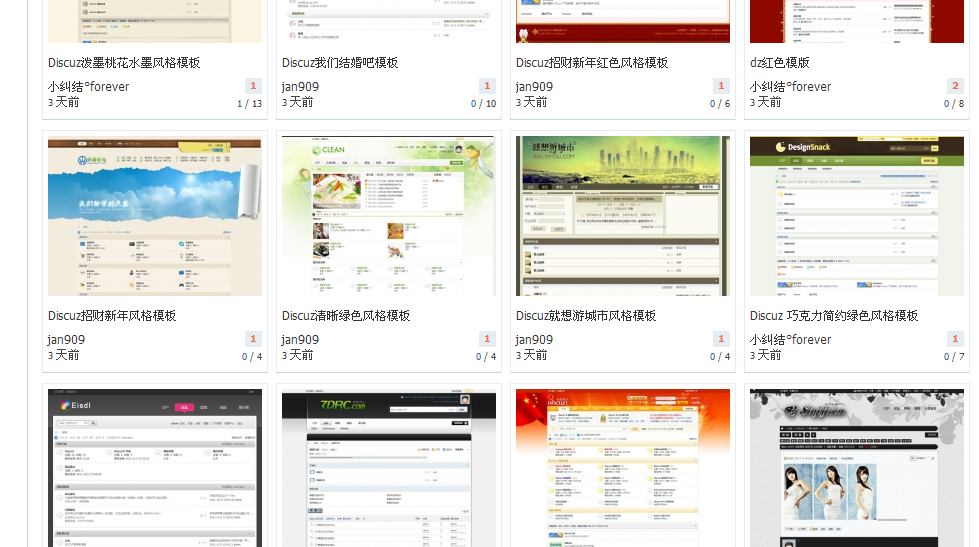979x547 pixels.
Task: Open author jan909 under 招财新年风格模板
Action: click(x=66, y=340)
